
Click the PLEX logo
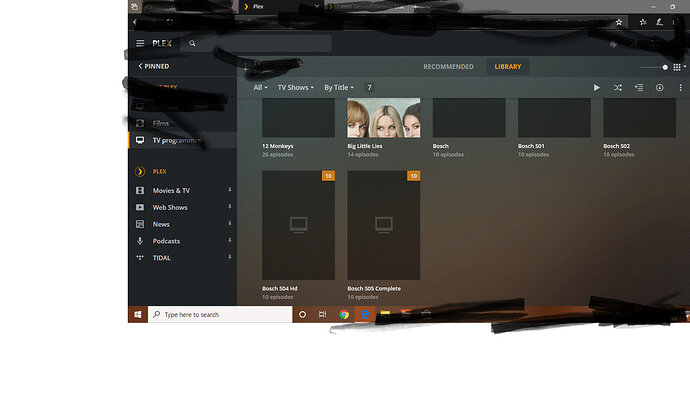click(162, 43)
